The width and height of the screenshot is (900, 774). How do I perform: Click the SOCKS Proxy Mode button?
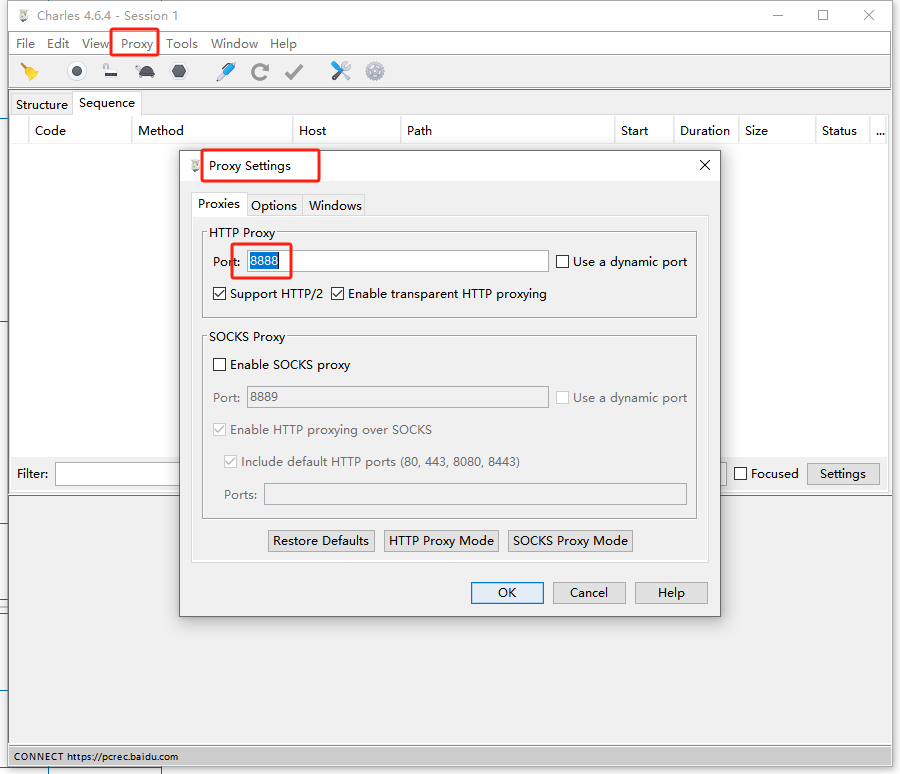coord(570,541)
